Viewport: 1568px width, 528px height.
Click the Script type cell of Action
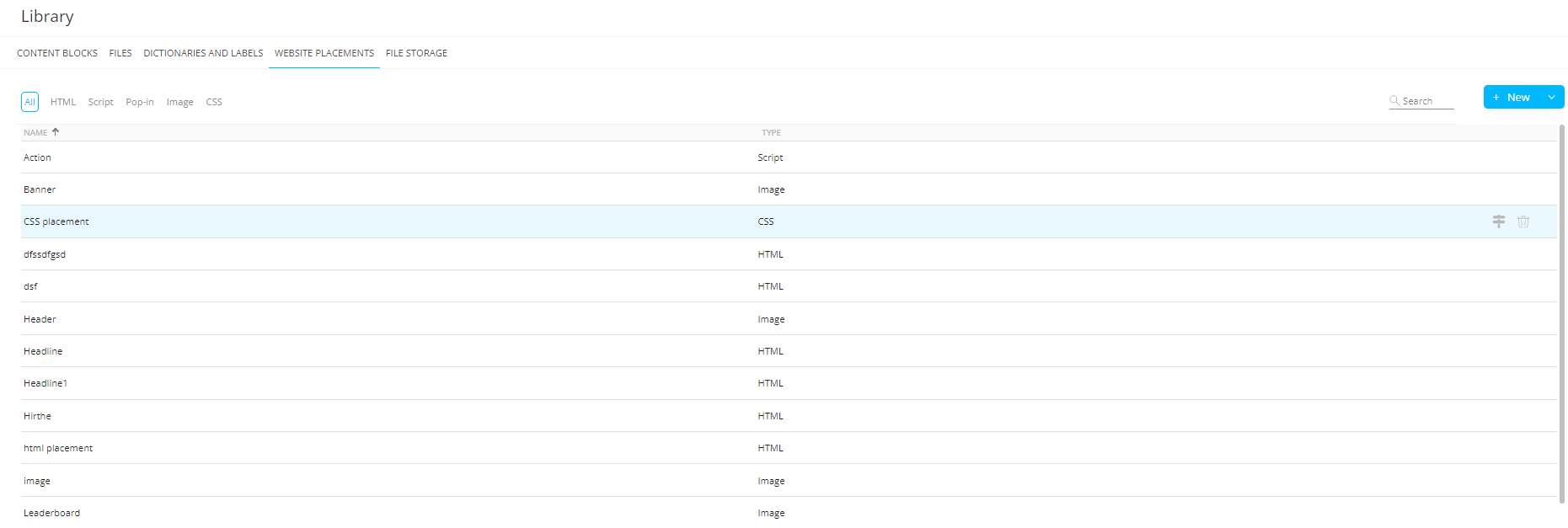(770, 157)
